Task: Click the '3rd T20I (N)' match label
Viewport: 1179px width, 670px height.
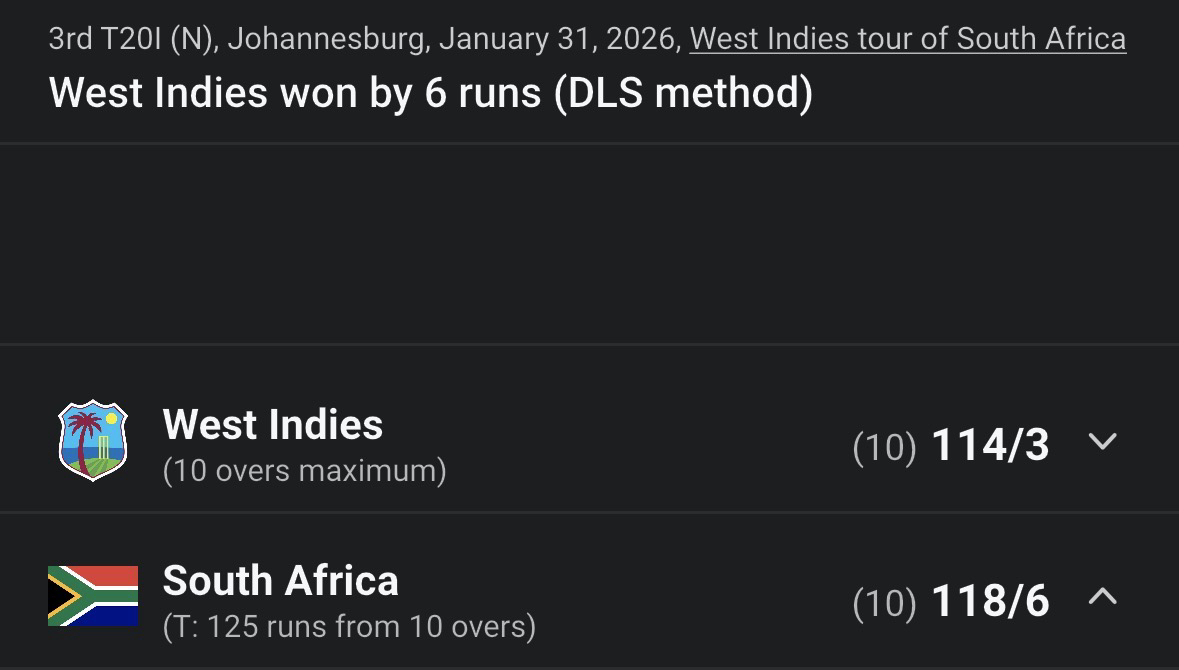Action: 132,39
